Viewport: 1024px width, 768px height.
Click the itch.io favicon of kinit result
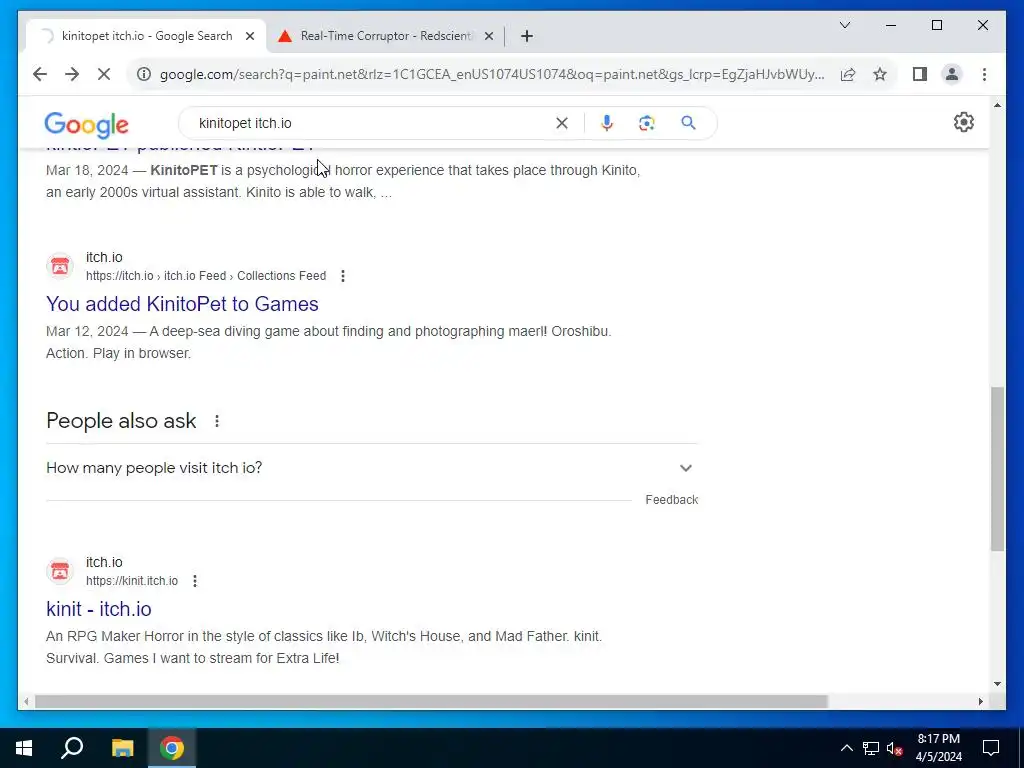[x=59, y=571]
